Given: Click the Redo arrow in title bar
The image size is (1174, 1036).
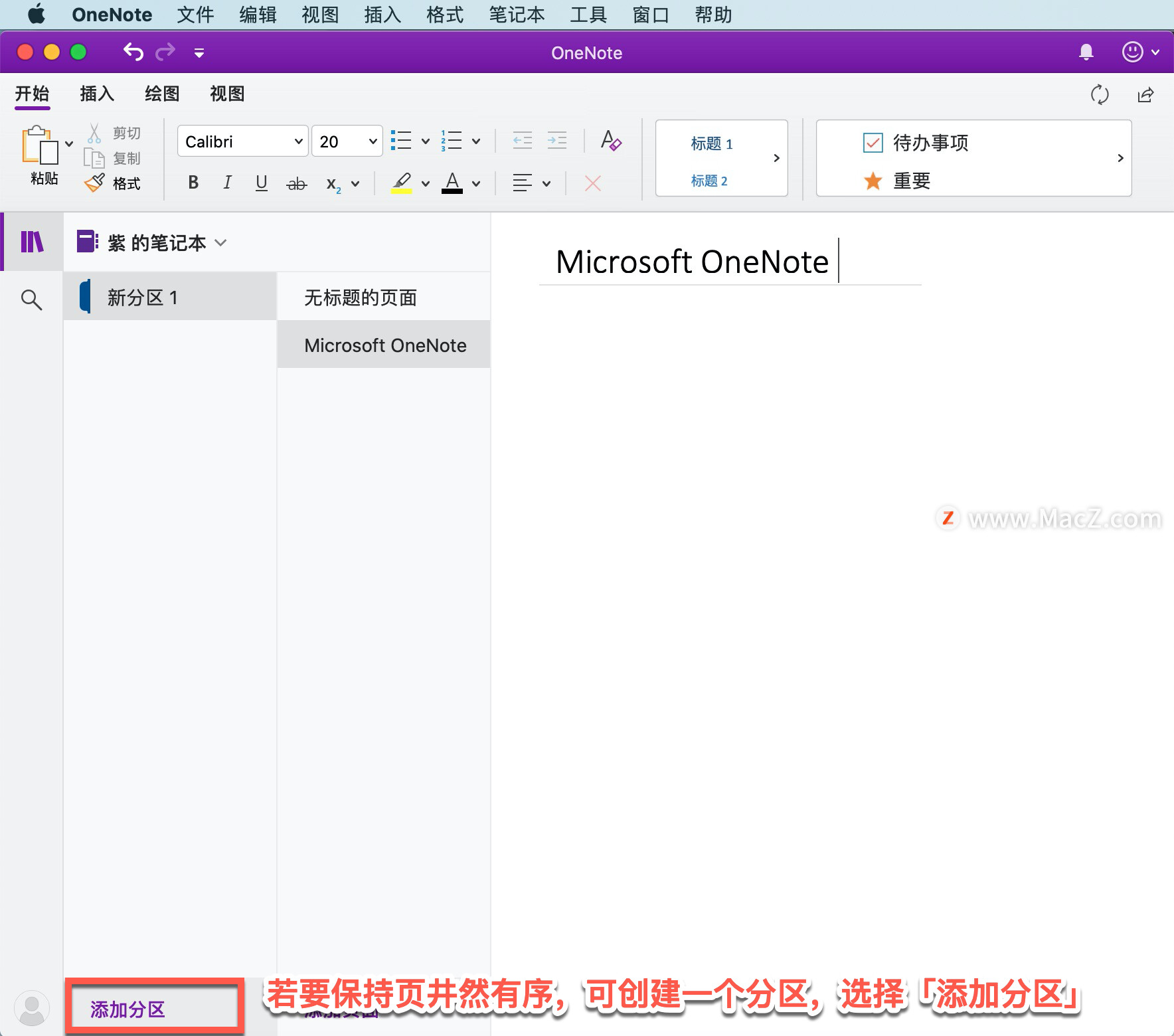Looking at the screenshot, I should tap(165, 52).
